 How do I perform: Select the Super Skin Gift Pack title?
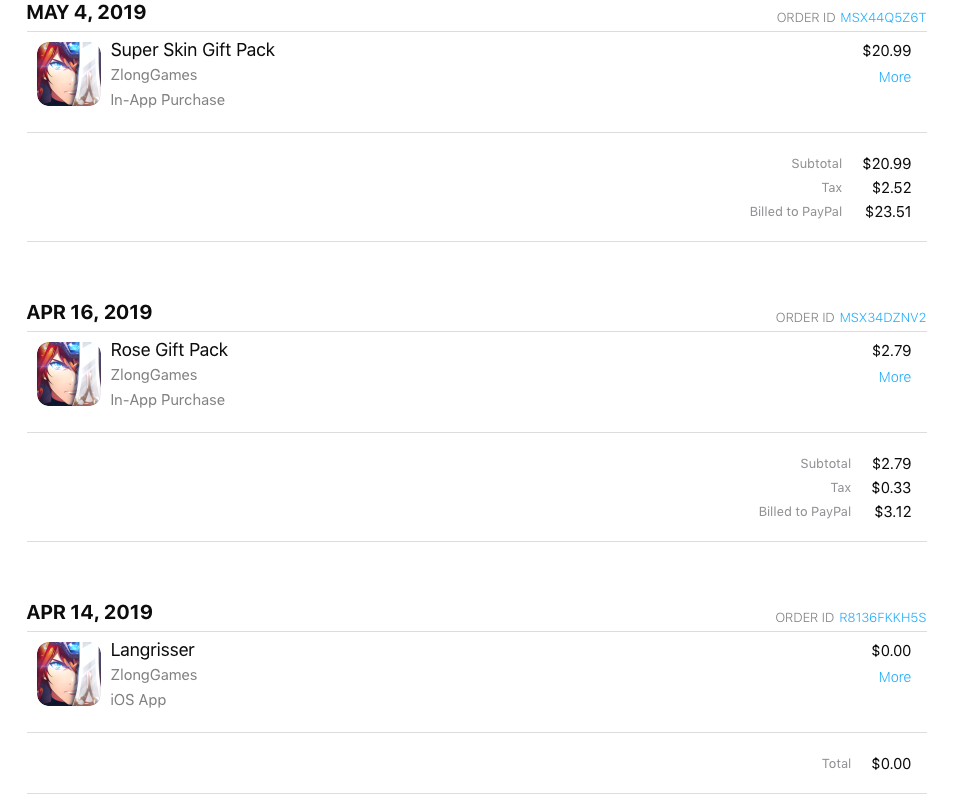[192, 50]
